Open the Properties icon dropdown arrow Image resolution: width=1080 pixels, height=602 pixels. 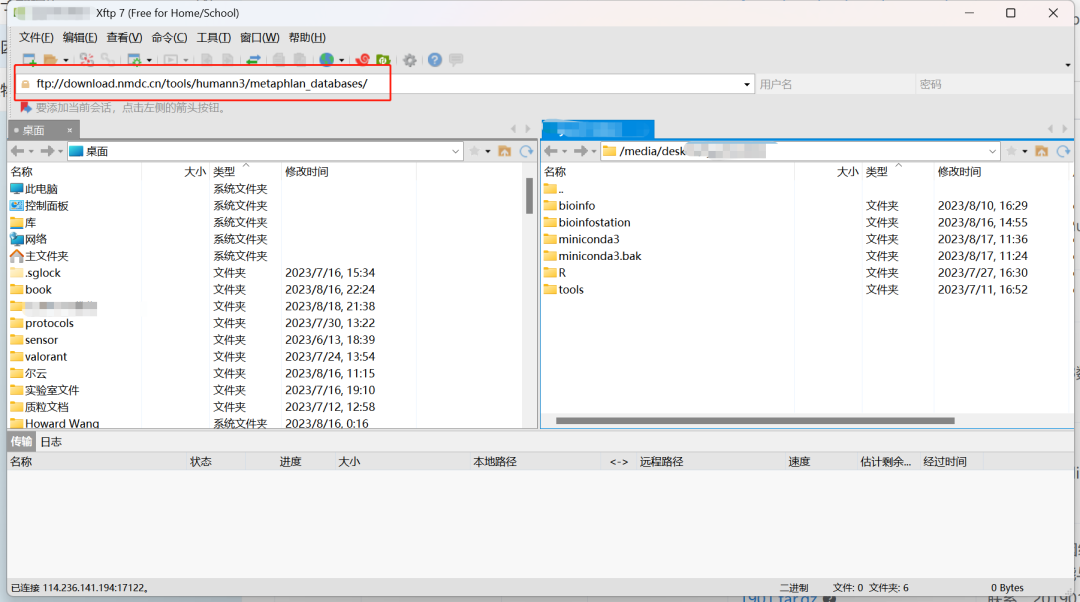point(149,61)
